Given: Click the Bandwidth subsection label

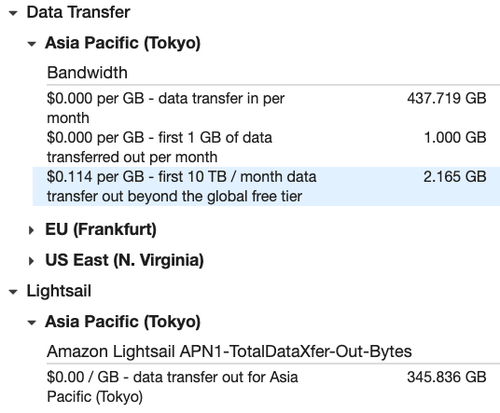Looking at the screenshot, I should 87,73.
